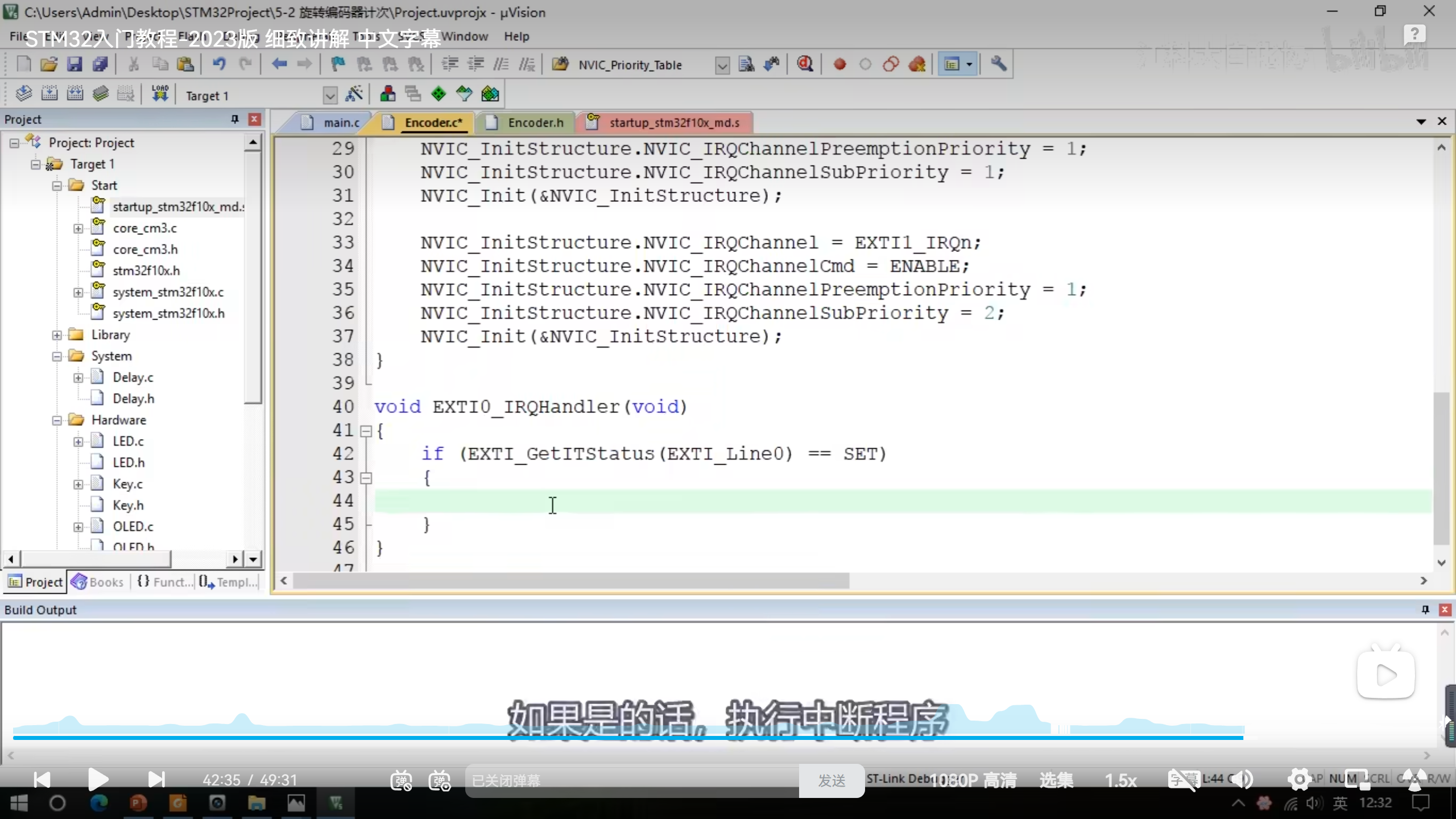
Task: Click the 1.5x playback speed button
Action: point(1120,780)
